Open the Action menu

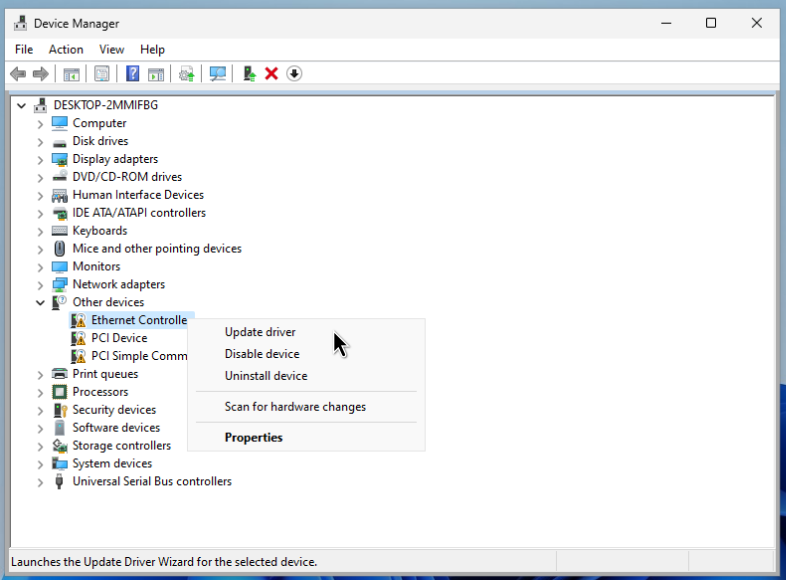point(66,49)
